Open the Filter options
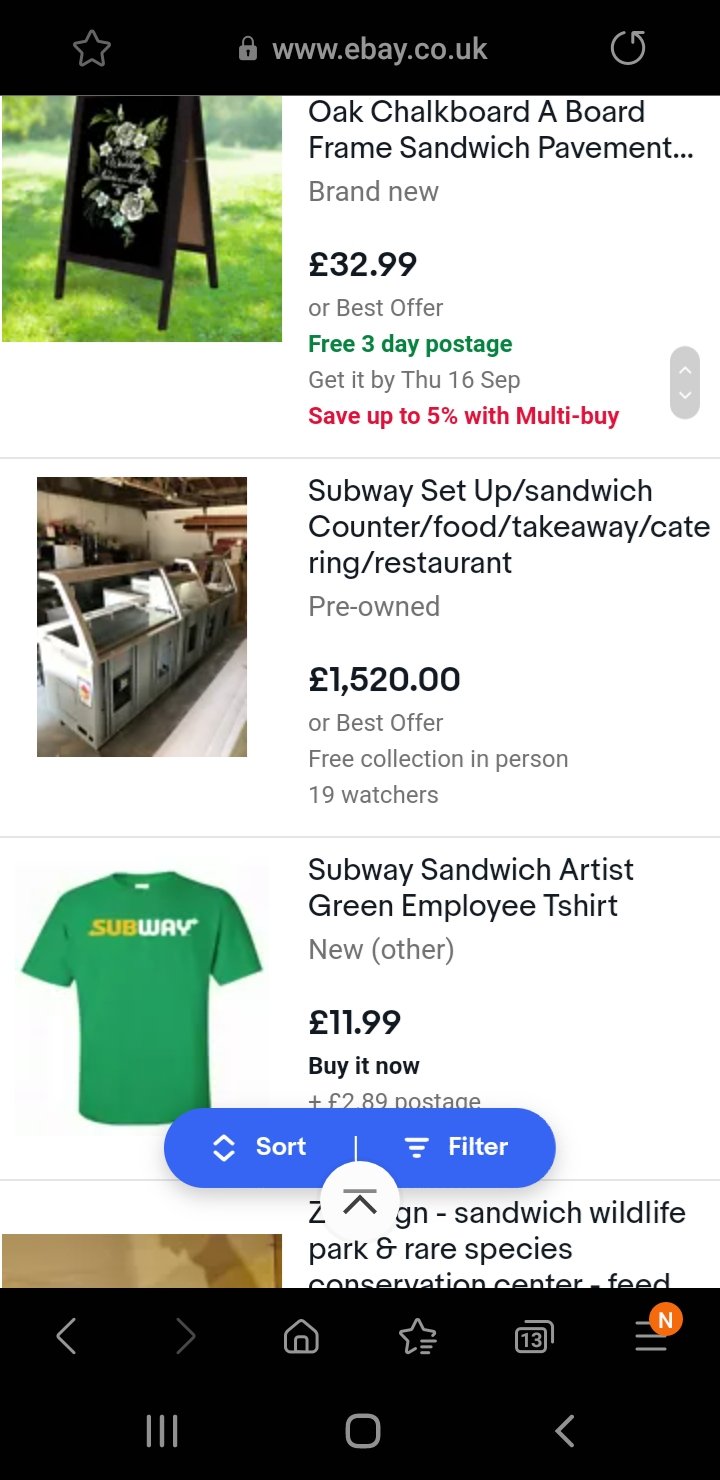 (x=456, y=1147)
